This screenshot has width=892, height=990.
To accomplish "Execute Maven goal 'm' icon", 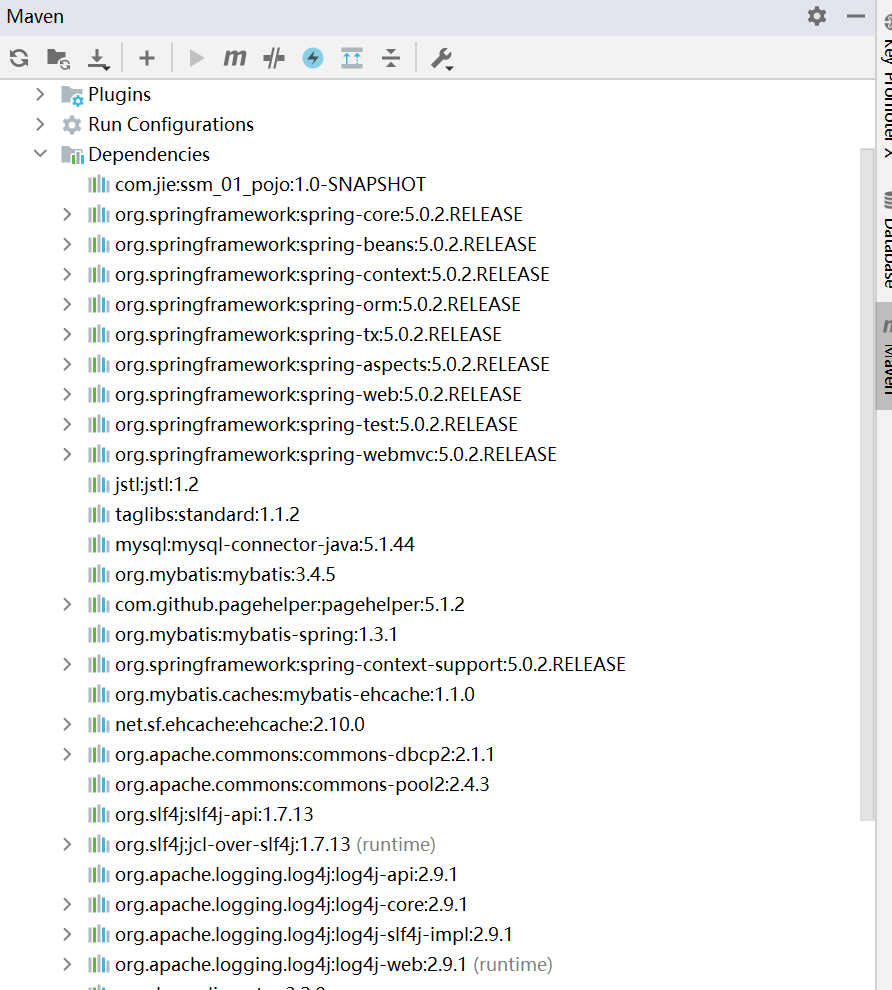I will [x=235, y=58].
